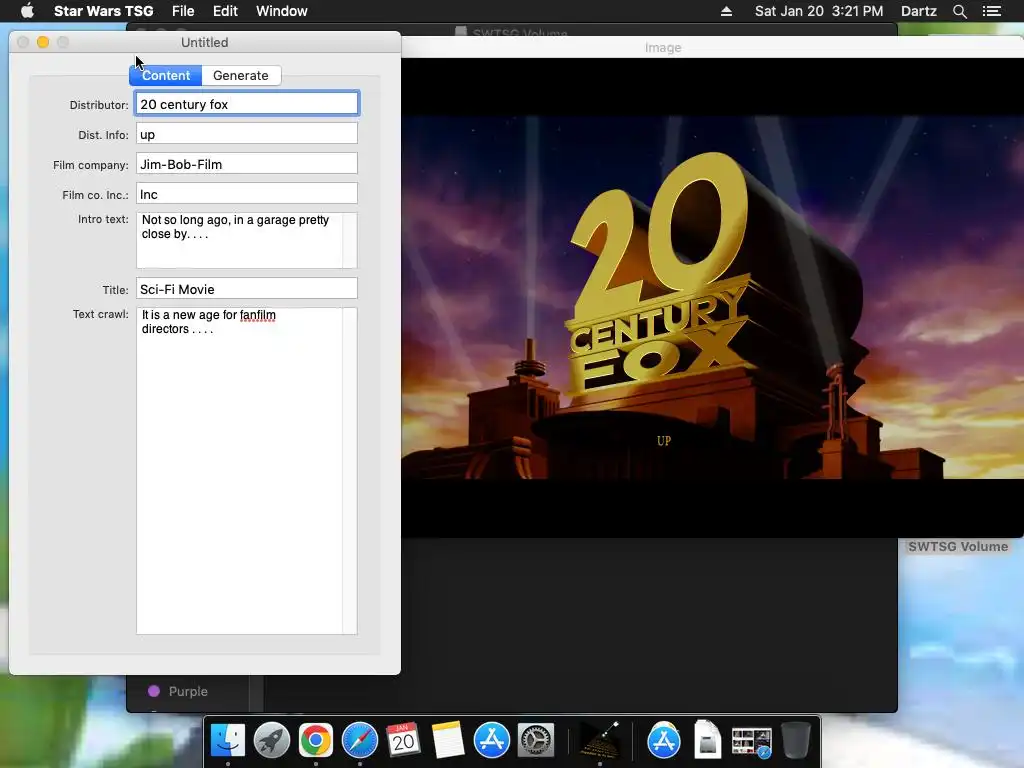Open the Star Wars TSG application menu

[103, 11]
